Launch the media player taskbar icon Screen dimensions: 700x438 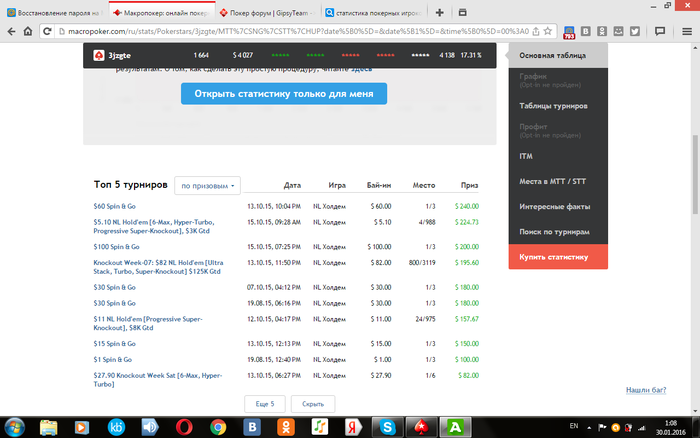pyautogui.click(x=82, y=427)
